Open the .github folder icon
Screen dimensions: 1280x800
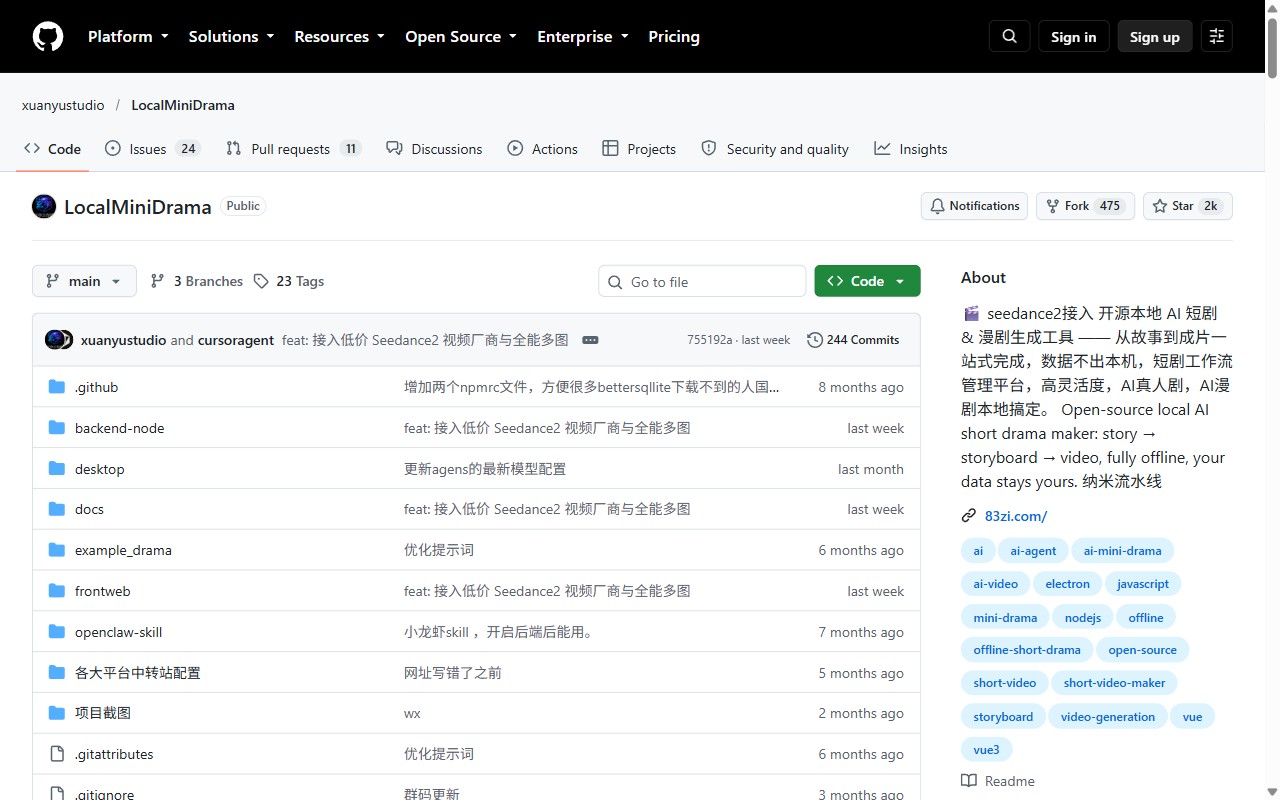pyautogui.click(x=57, y=387)
